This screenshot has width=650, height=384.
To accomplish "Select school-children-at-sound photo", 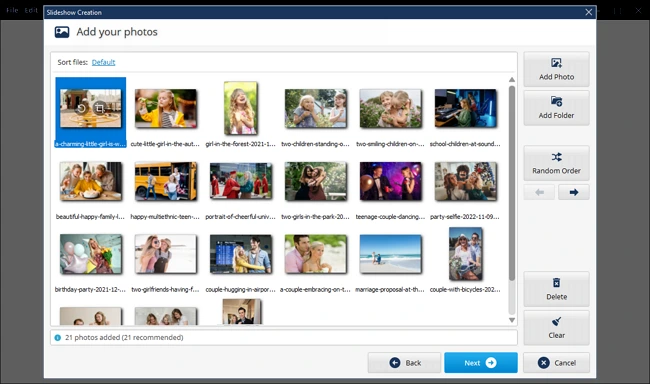I will [x=466, y=109].
